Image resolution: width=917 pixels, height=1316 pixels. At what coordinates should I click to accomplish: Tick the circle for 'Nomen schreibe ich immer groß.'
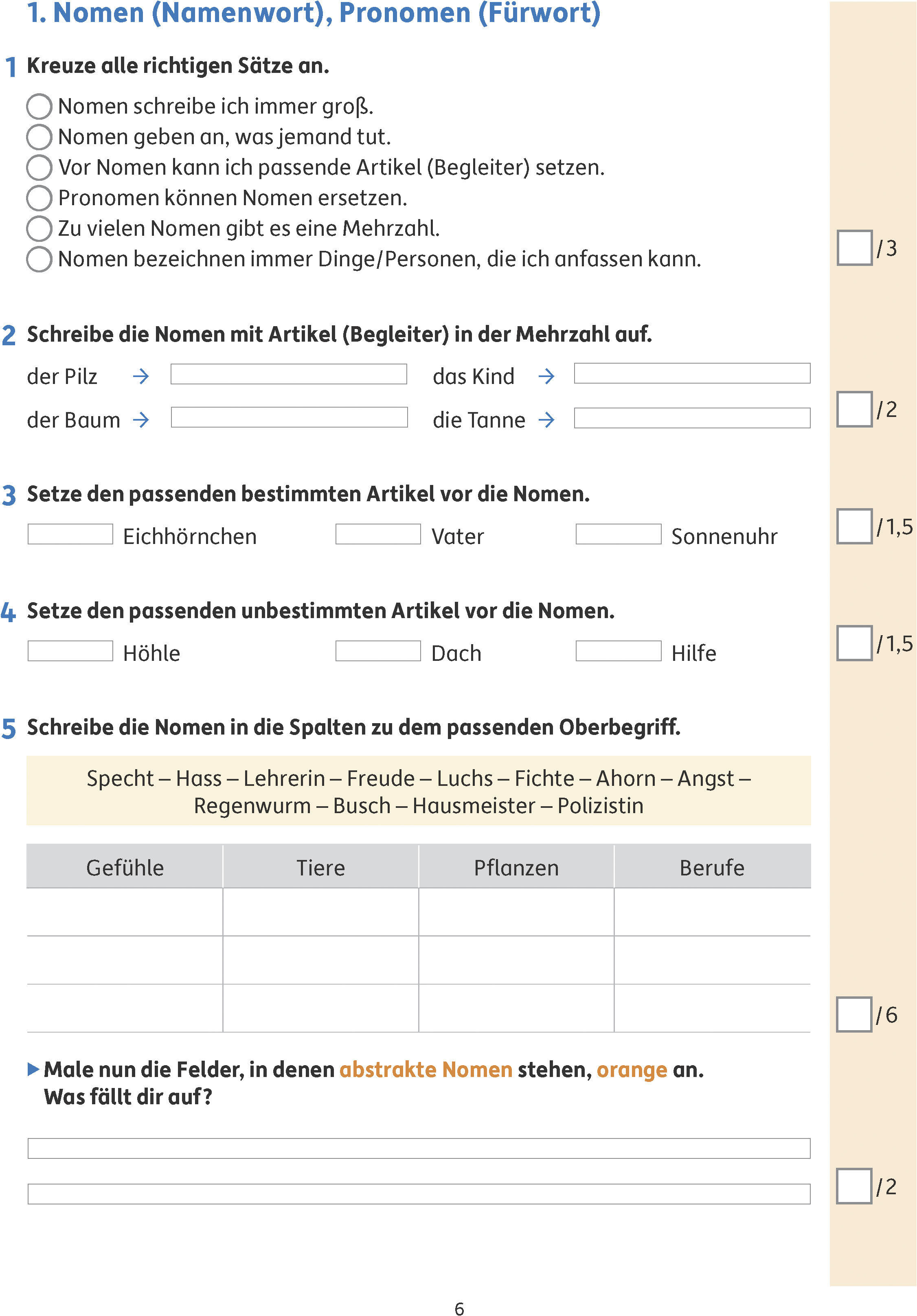(39, 107)
